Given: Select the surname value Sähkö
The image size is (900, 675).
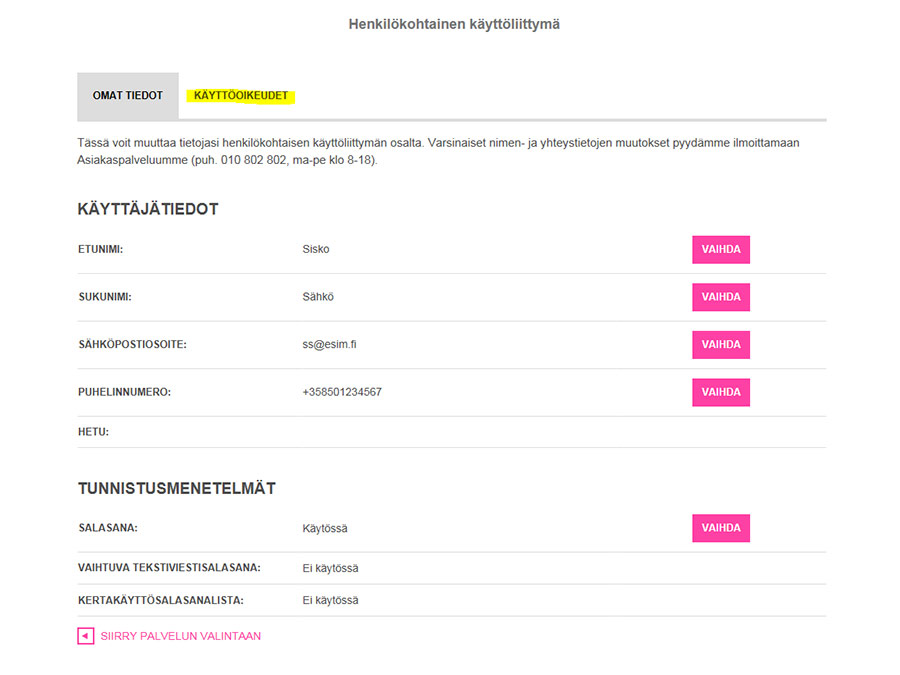Looking at the screenshot, I should [318, 297].
